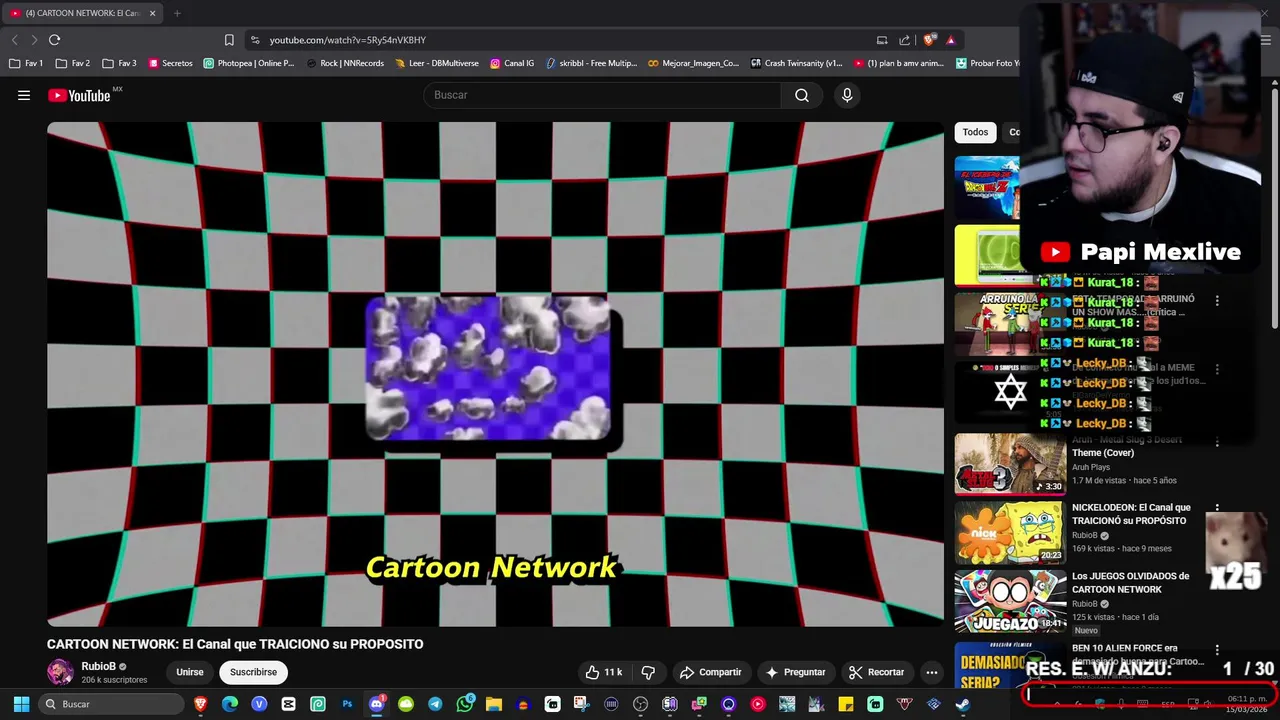Open WhatsApp from the taskbar
The height and width of the screenshot is (720, 1280).
pos(465,704)
